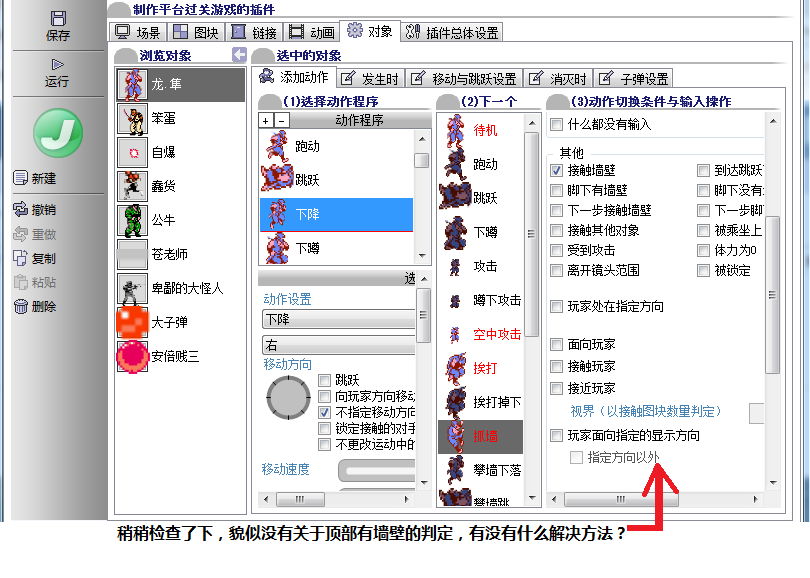Click the 移动方向 direction dial

tap(288, 398)
